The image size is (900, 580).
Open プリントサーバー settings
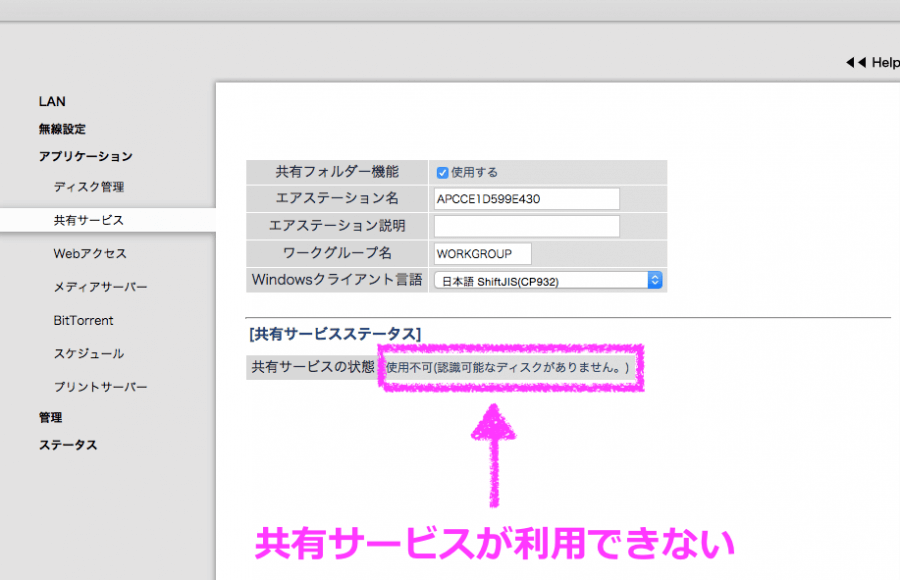point(100,387)
